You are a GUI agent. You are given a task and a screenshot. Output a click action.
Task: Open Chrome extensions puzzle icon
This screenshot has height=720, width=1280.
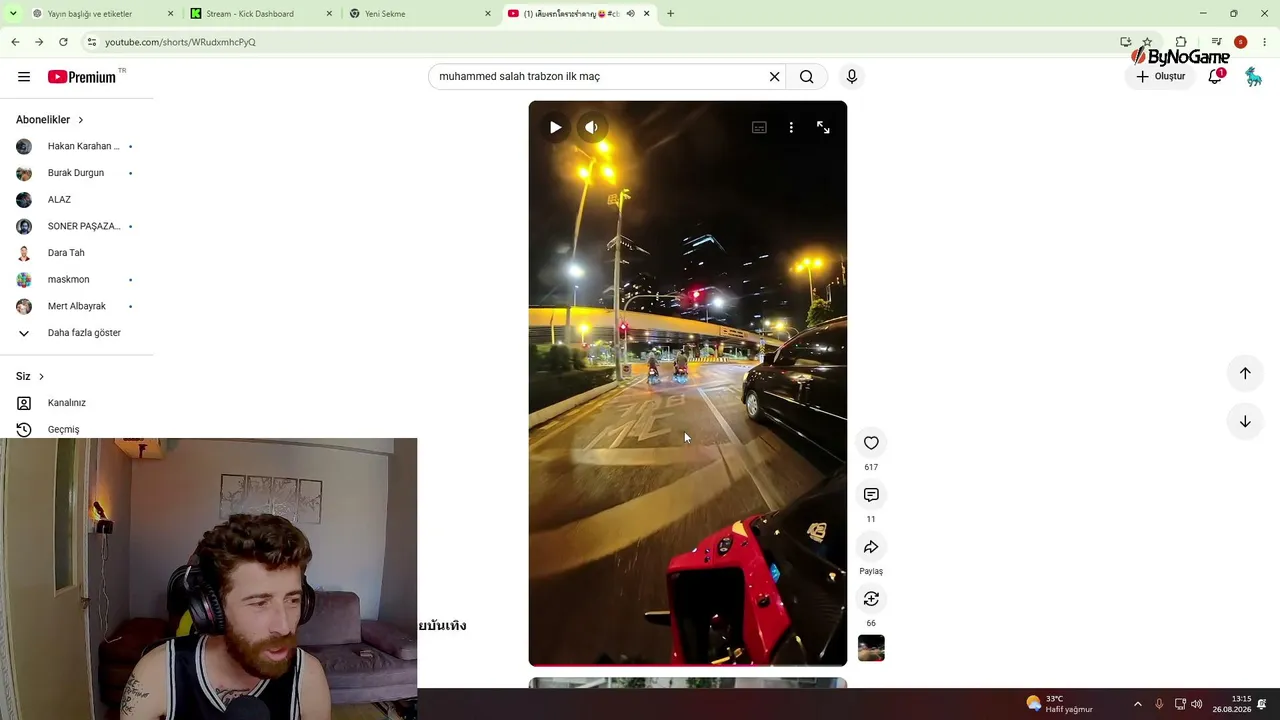click(x=1181, y=42)
